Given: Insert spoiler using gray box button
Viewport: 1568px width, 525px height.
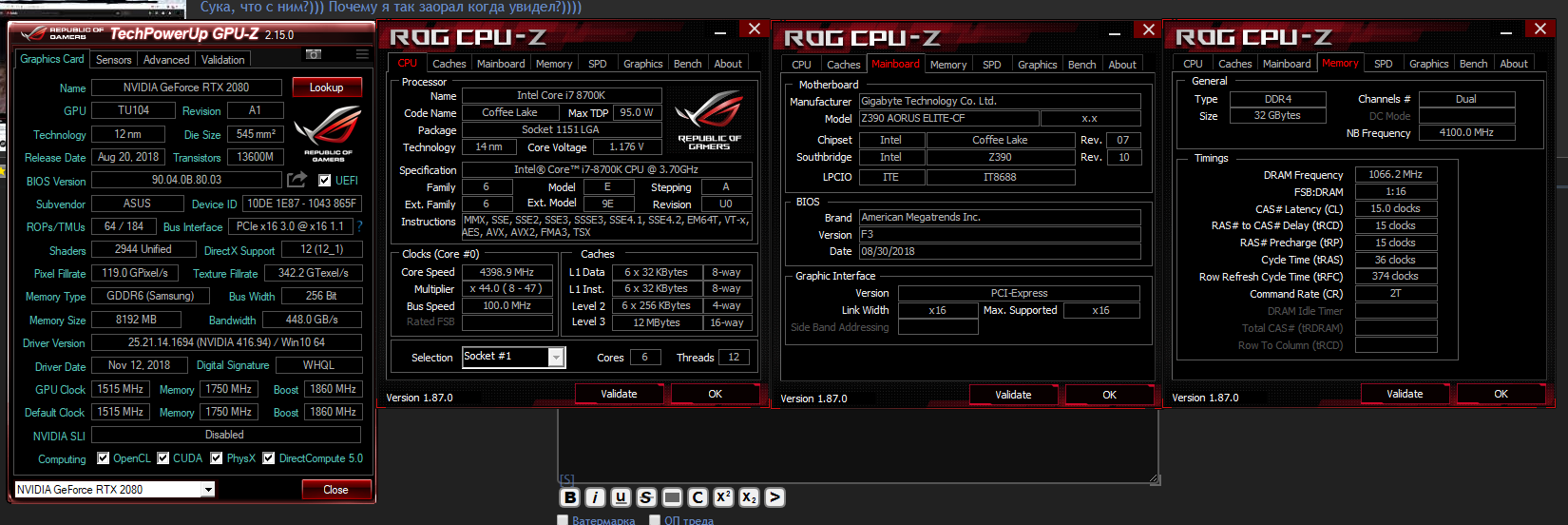Looking at the screenshot, I should [x=672, y=496].
